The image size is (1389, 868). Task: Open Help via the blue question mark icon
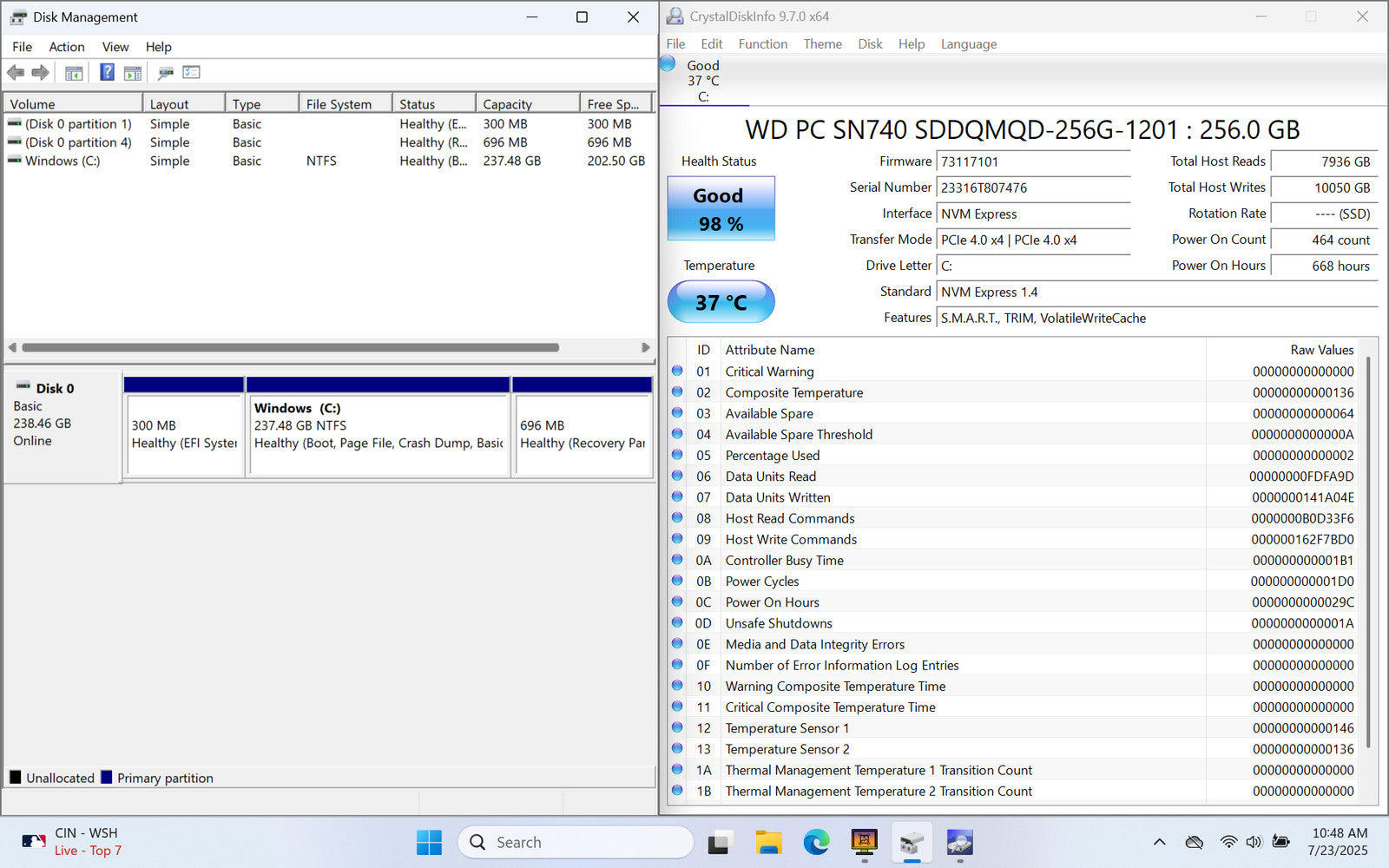click(107, 73)
